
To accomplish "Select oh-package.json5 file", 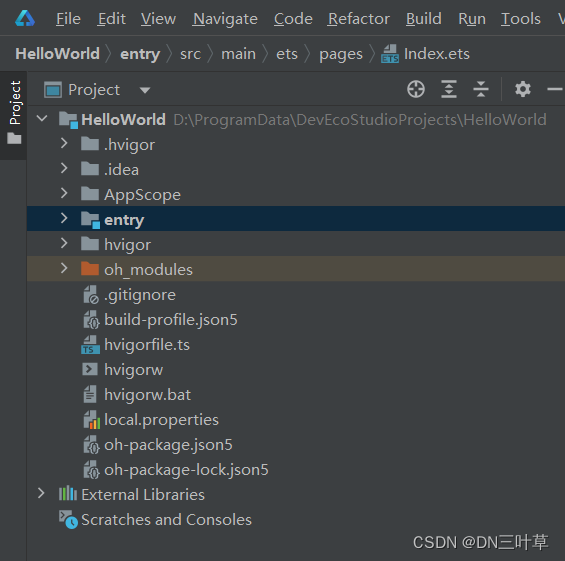I will click(x=295, y=445).
